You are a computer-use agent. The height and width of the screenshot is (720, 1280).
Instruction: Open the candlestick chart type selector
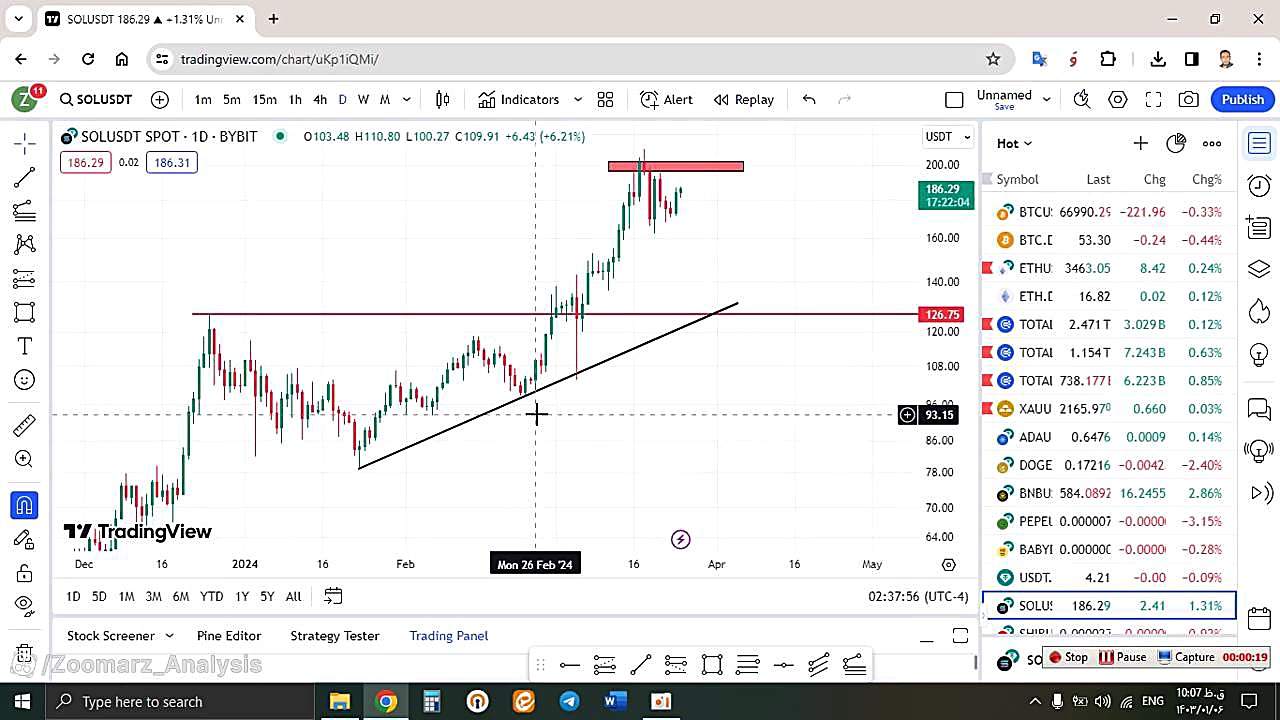tap(443, 99)
